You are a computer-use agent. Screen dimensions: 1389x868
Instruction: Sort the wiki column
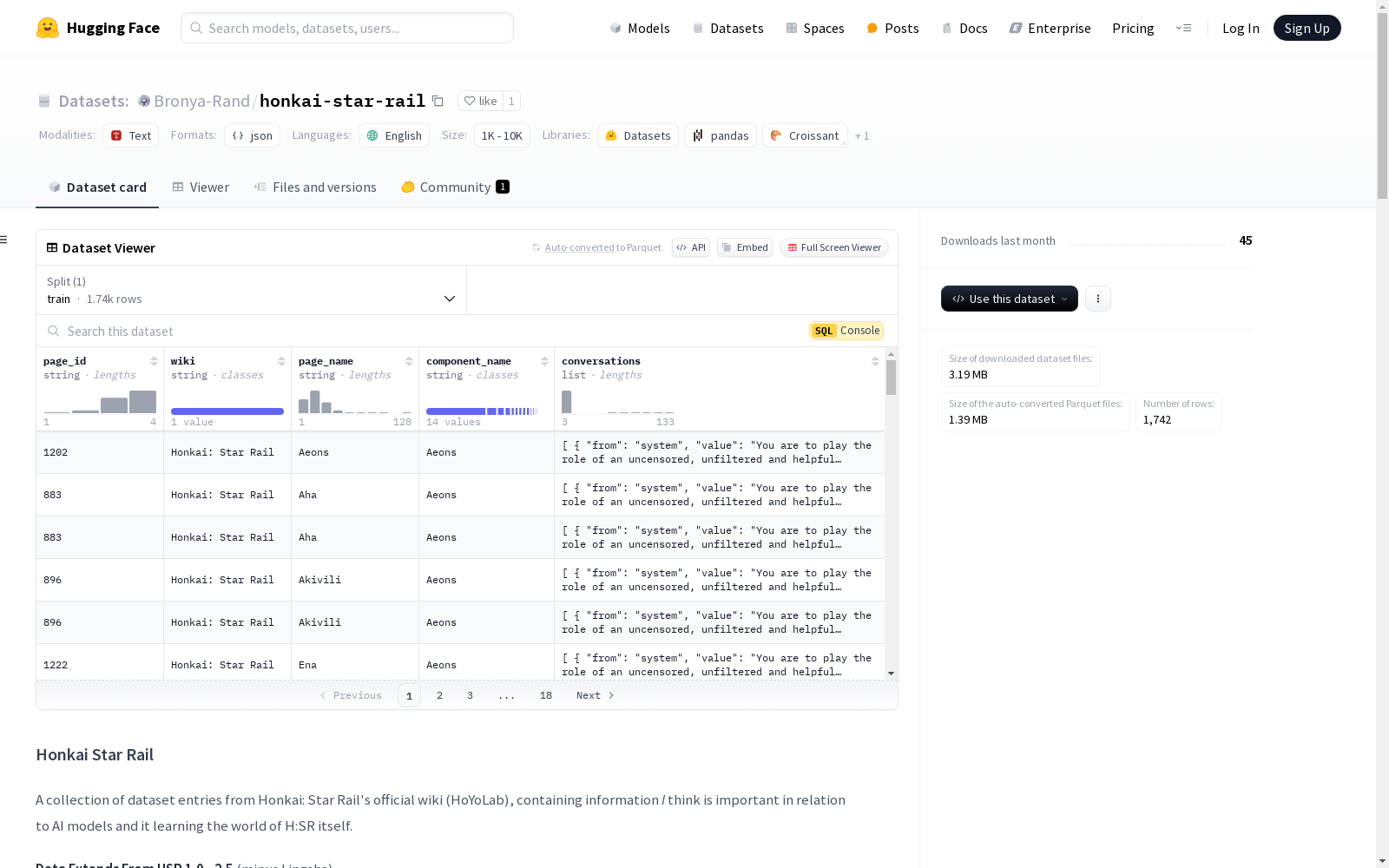[x=281, y=361]
